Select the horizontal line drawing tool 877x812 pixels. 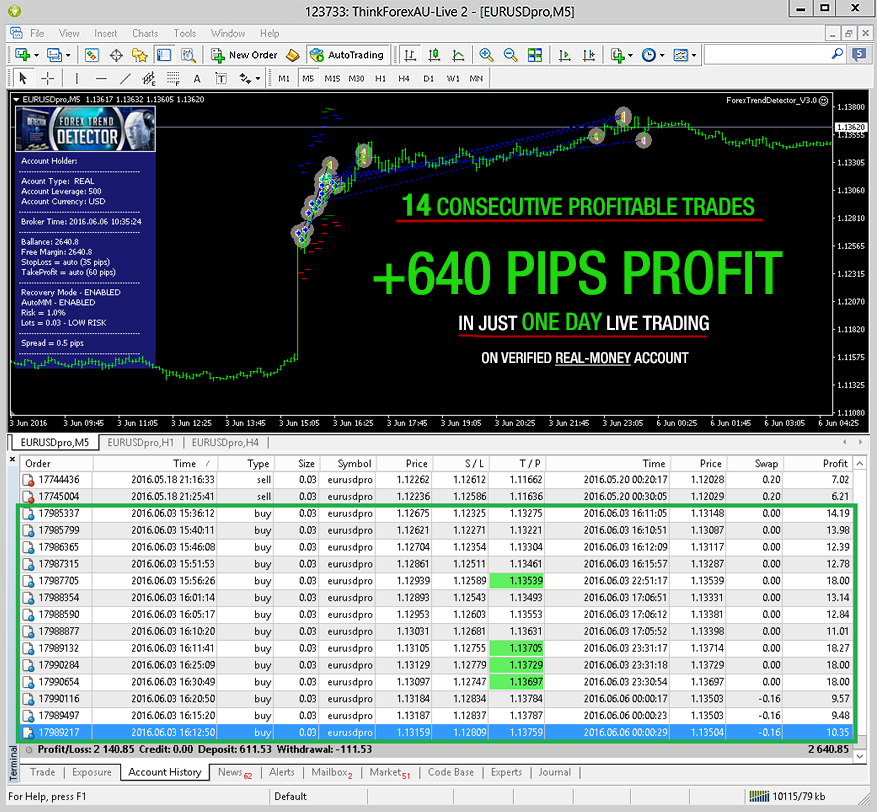tap(101, 78)
